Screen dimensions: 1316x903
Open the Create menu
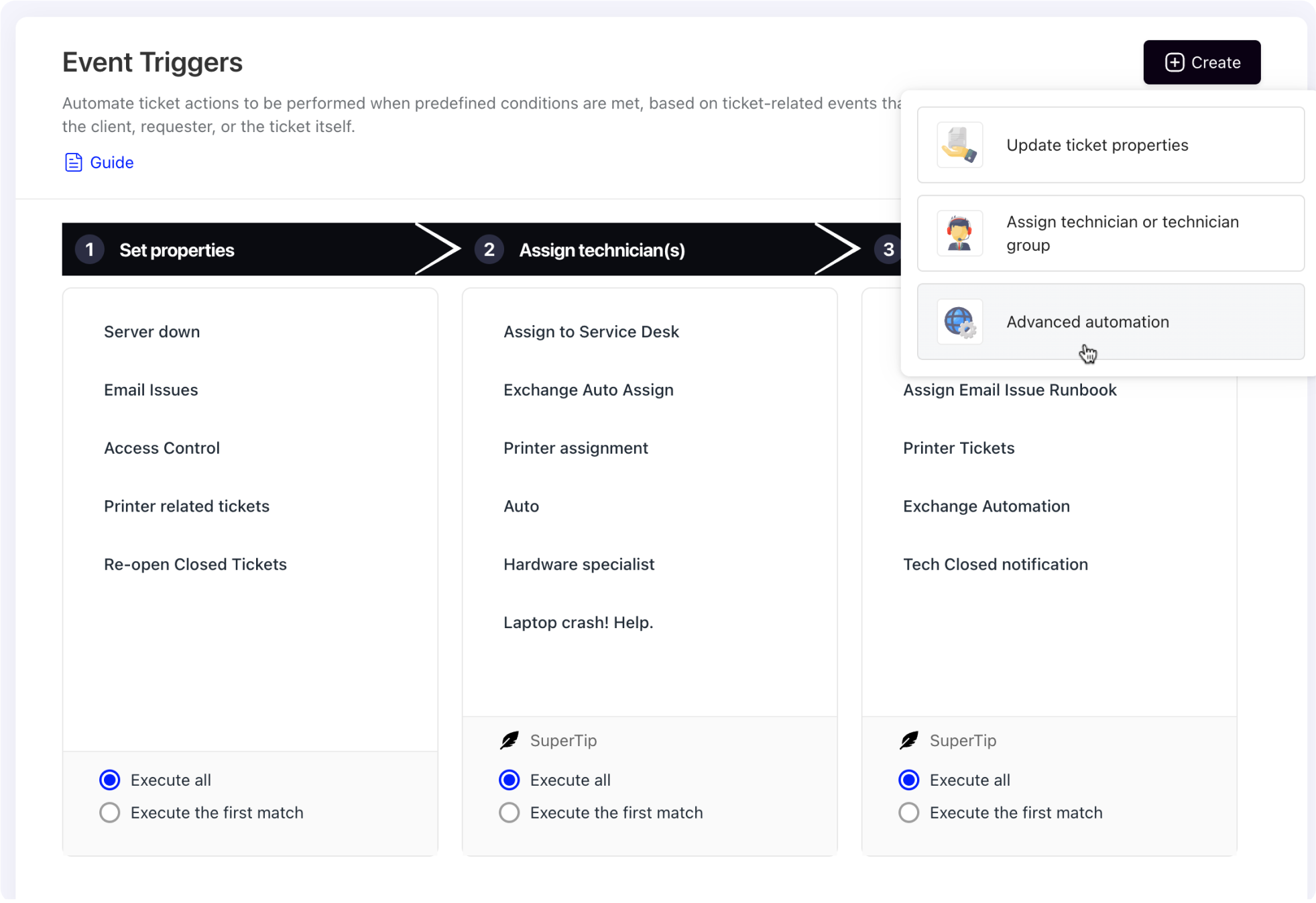click(x=1201, y=62)
